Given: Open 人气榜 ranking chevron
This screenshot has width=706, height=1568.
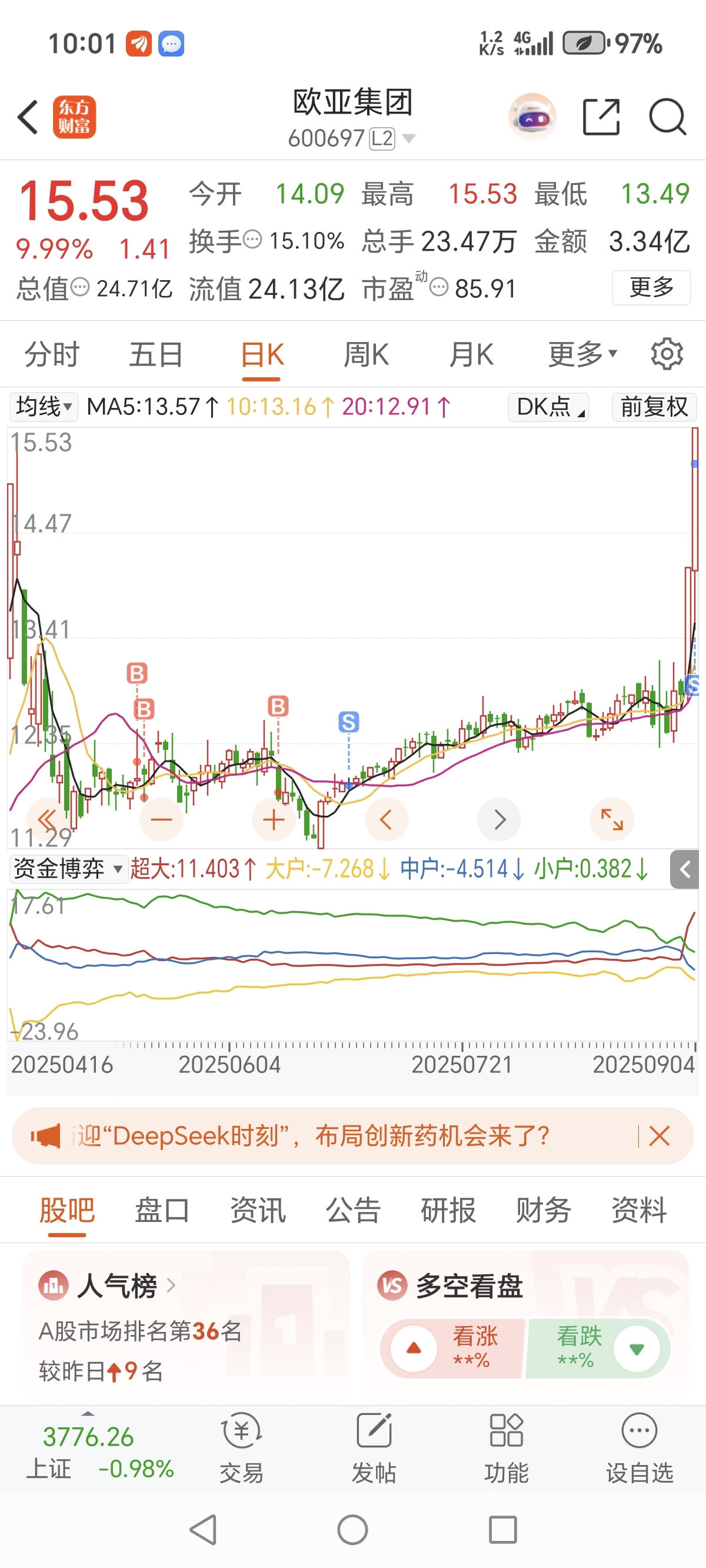Looking at the screenshot, I should (x=171, y=1286).
